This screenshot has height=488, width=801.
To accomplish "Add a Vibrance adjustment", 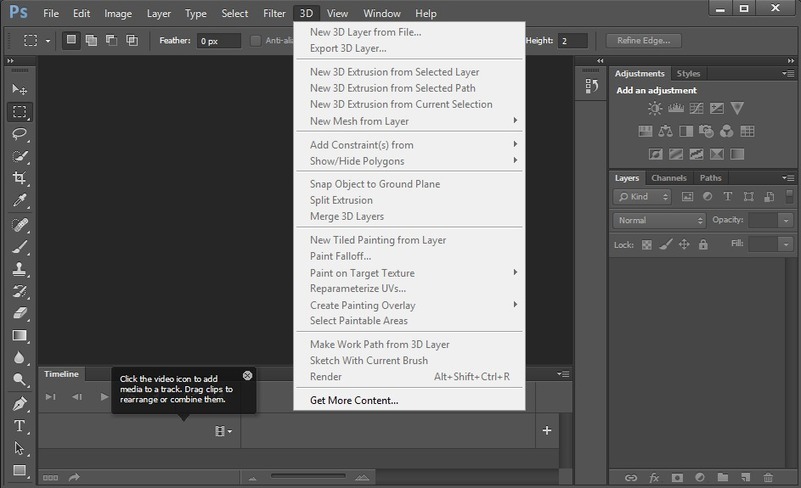I will [737, 108].
